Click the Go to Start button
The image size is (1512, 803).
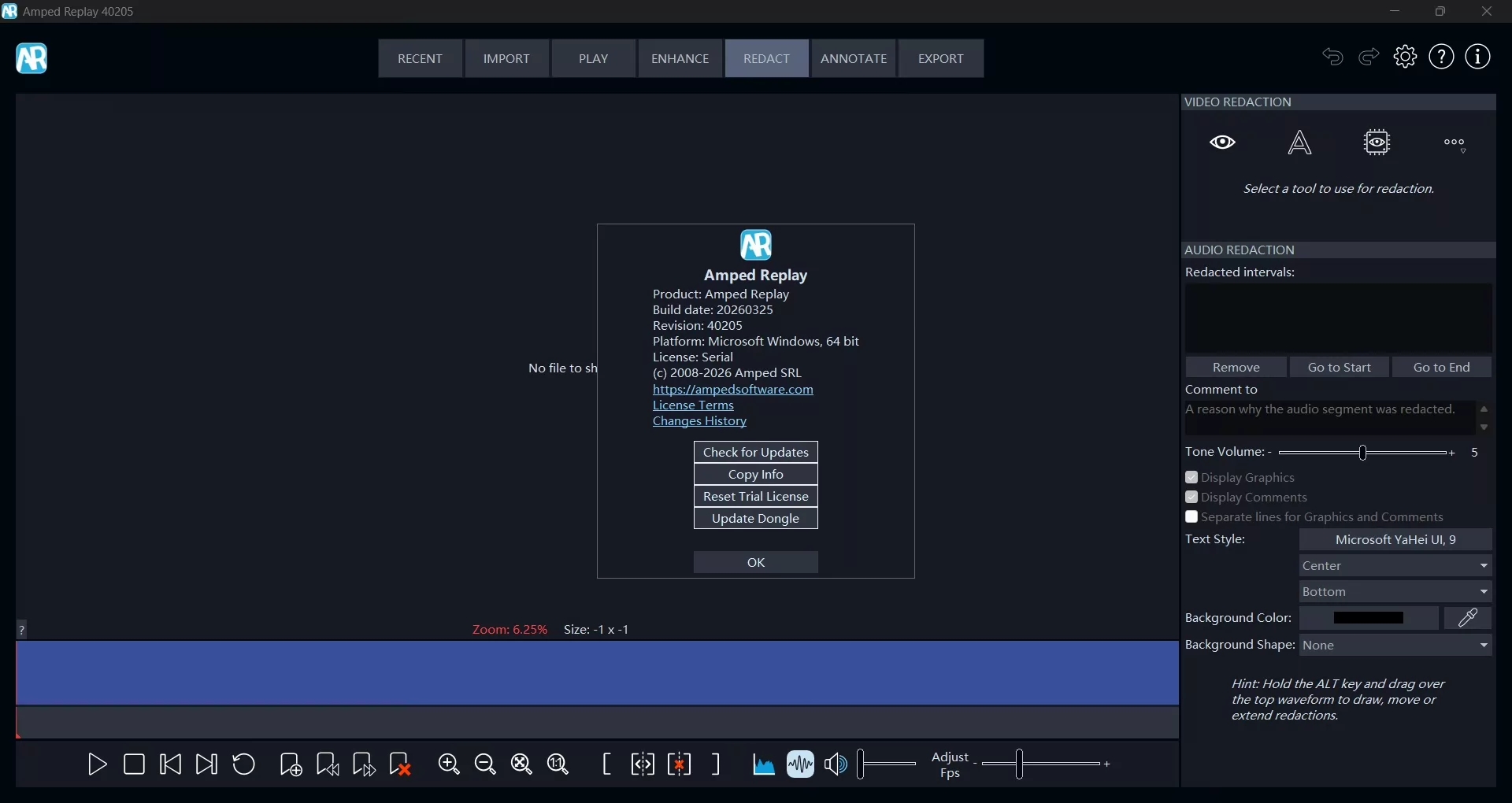click(x=1340, y=368)
